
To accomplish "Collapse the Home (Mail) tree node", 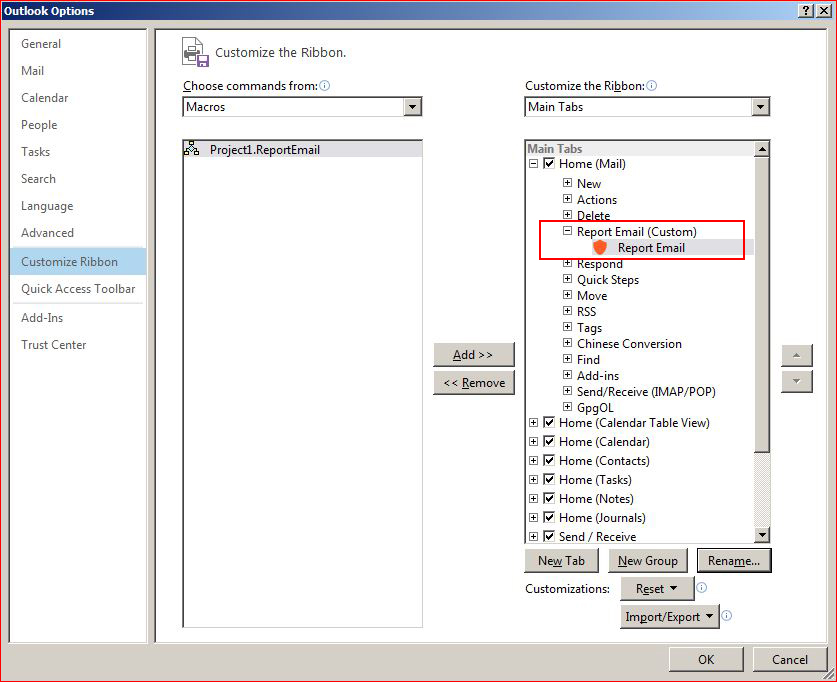I will point(533,164).
